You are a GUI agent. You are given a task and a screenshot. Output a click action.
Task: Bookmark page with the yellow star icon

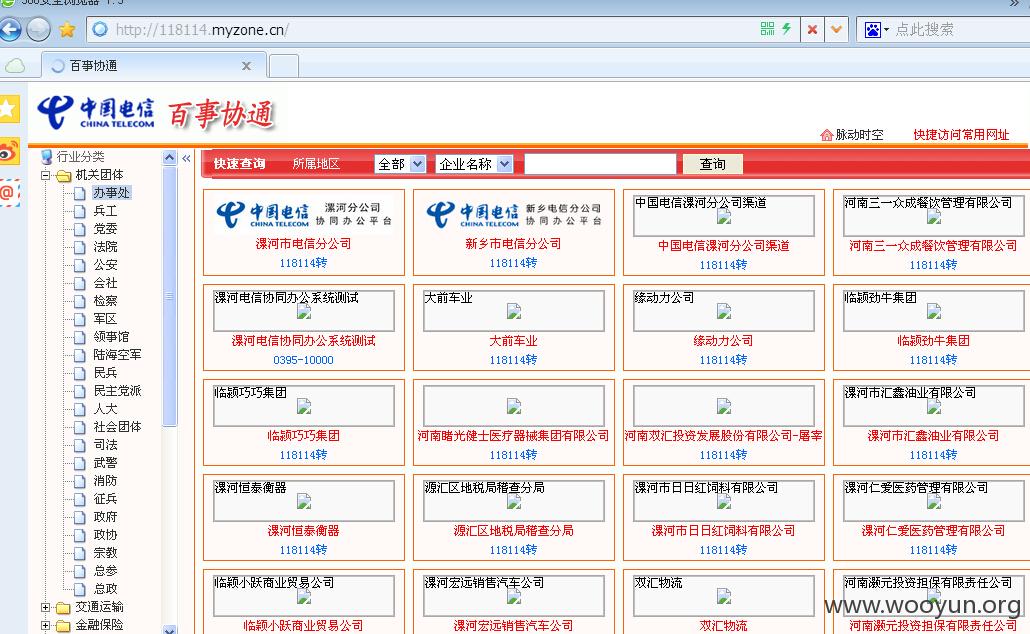(x=67, y=30)
